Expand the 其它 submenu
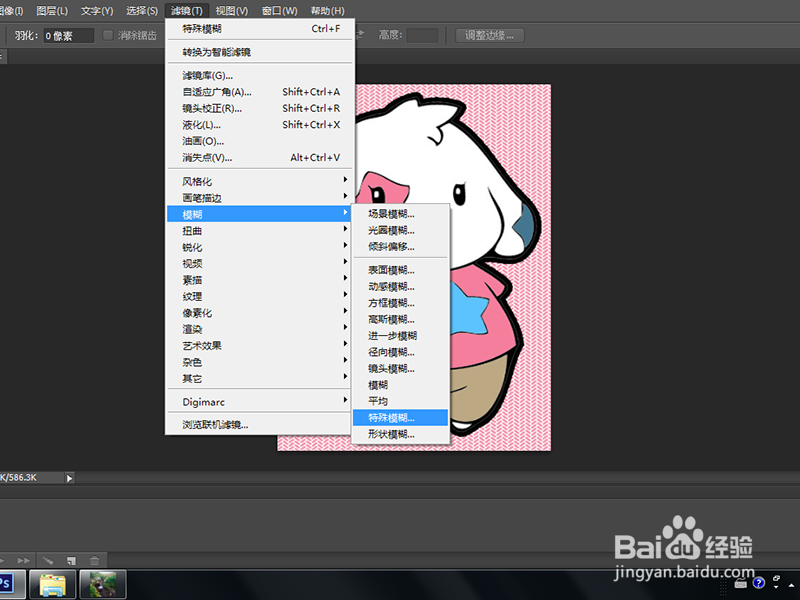800x600 pixels. 260,379
